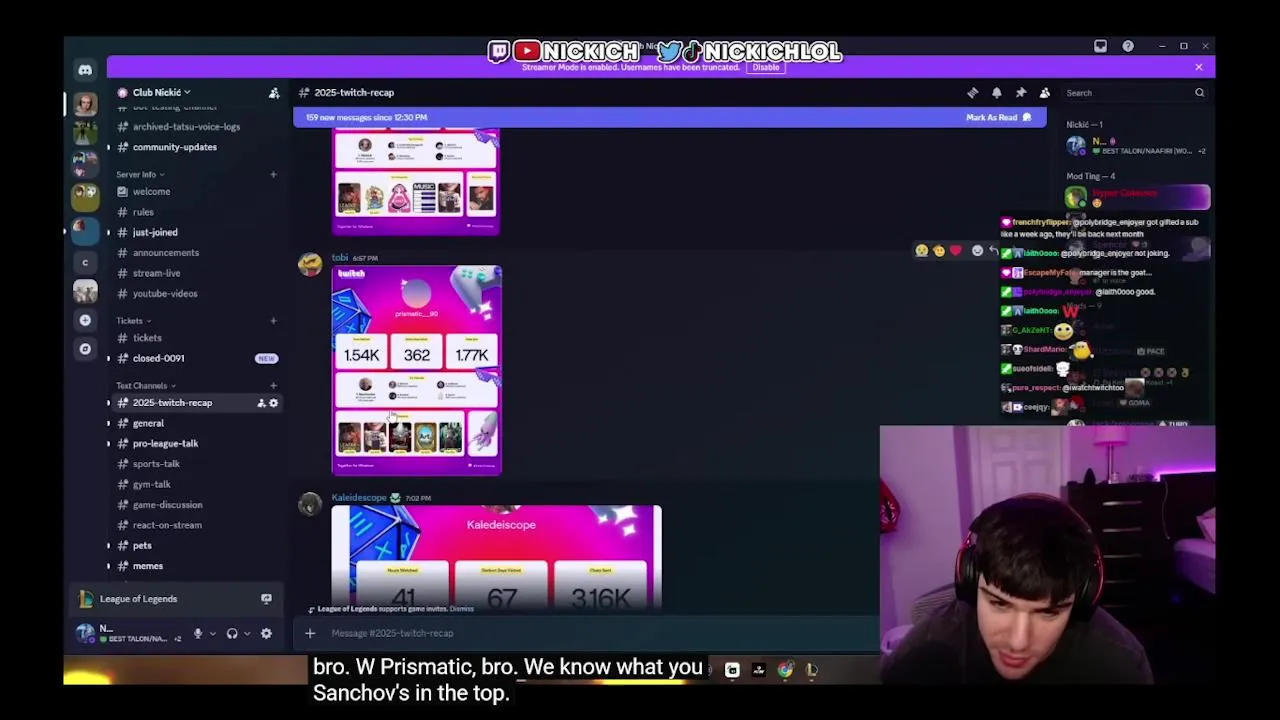Open tobi's Twitch recap image
The height and width of the screenshot is (720, 1280).
[417, 370]
